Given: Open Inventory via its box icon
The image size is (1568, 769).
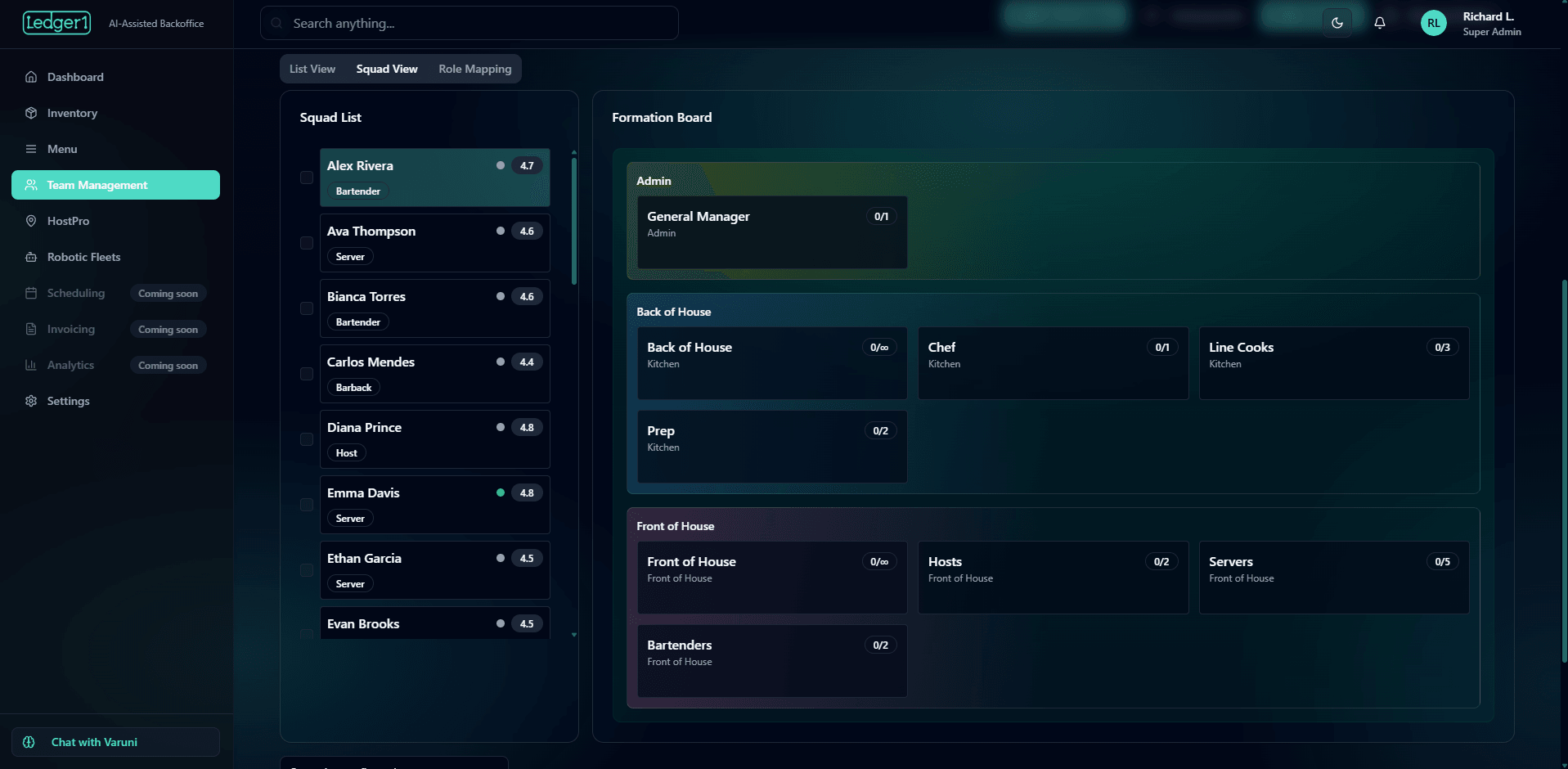Looking at the screenshot, I should (31, 113).
